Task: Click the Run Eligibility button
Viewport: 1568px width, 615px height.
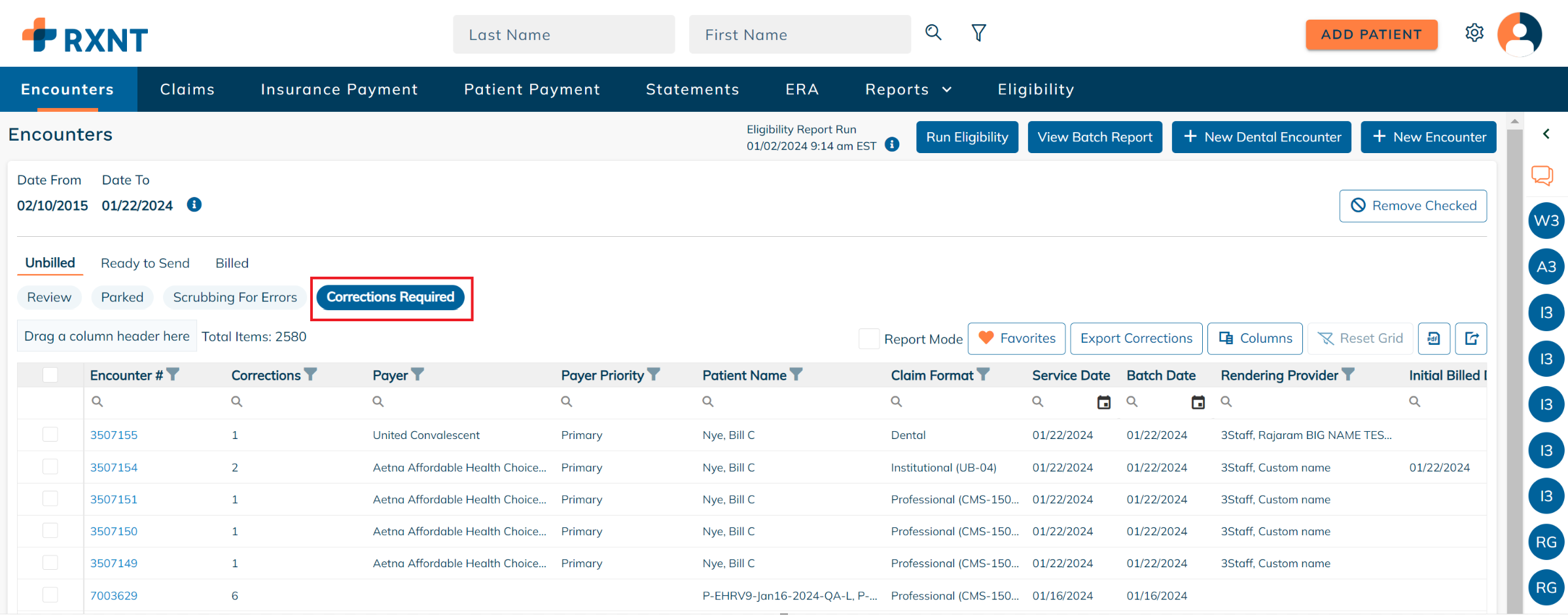Action: pos(967,137)
